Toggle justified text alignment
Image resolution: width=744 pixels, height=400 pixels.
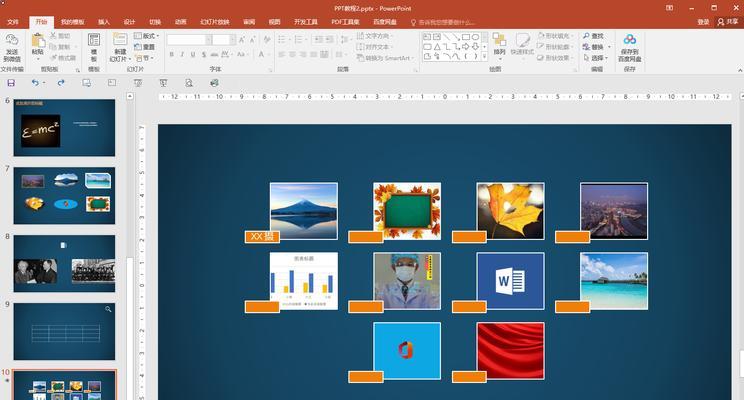click(x=313, y=55)
